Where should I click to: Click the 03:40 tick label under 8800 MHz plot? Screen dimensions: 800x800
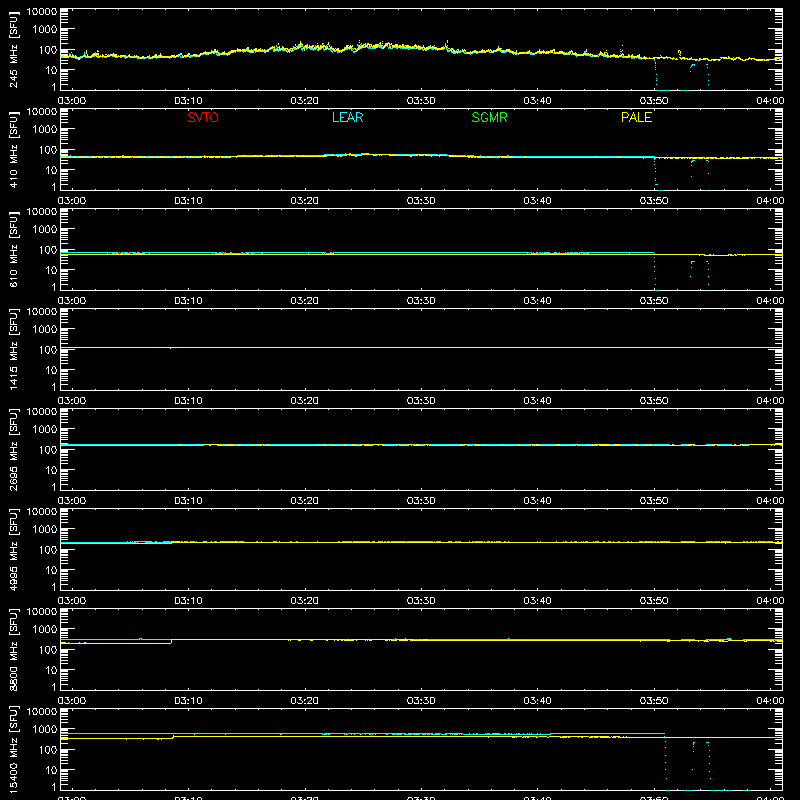point(537,701)
